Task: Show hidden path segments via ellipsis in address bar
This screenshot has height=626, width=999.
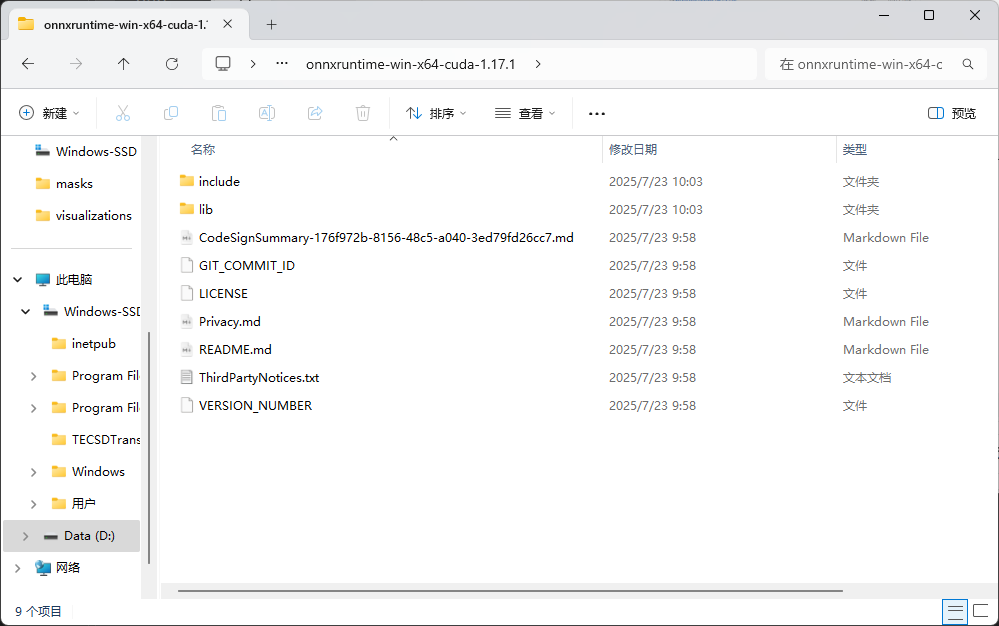Action: pos(282,64)
